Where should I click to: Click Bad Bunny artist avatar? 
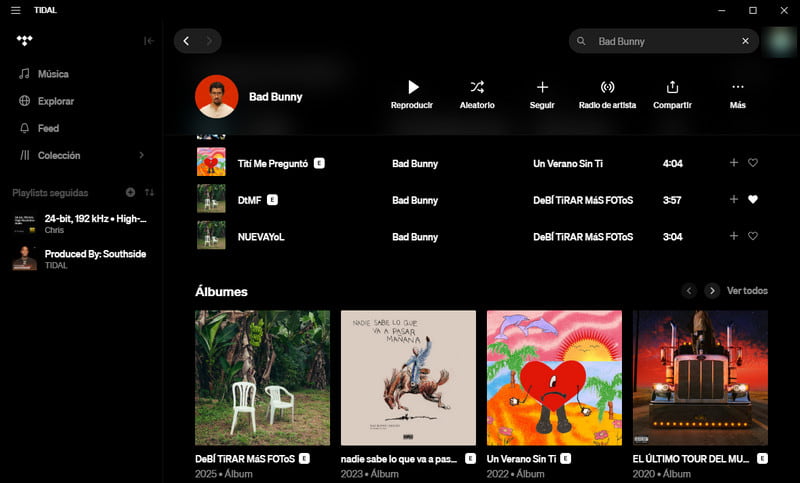[x=216, y=96]
